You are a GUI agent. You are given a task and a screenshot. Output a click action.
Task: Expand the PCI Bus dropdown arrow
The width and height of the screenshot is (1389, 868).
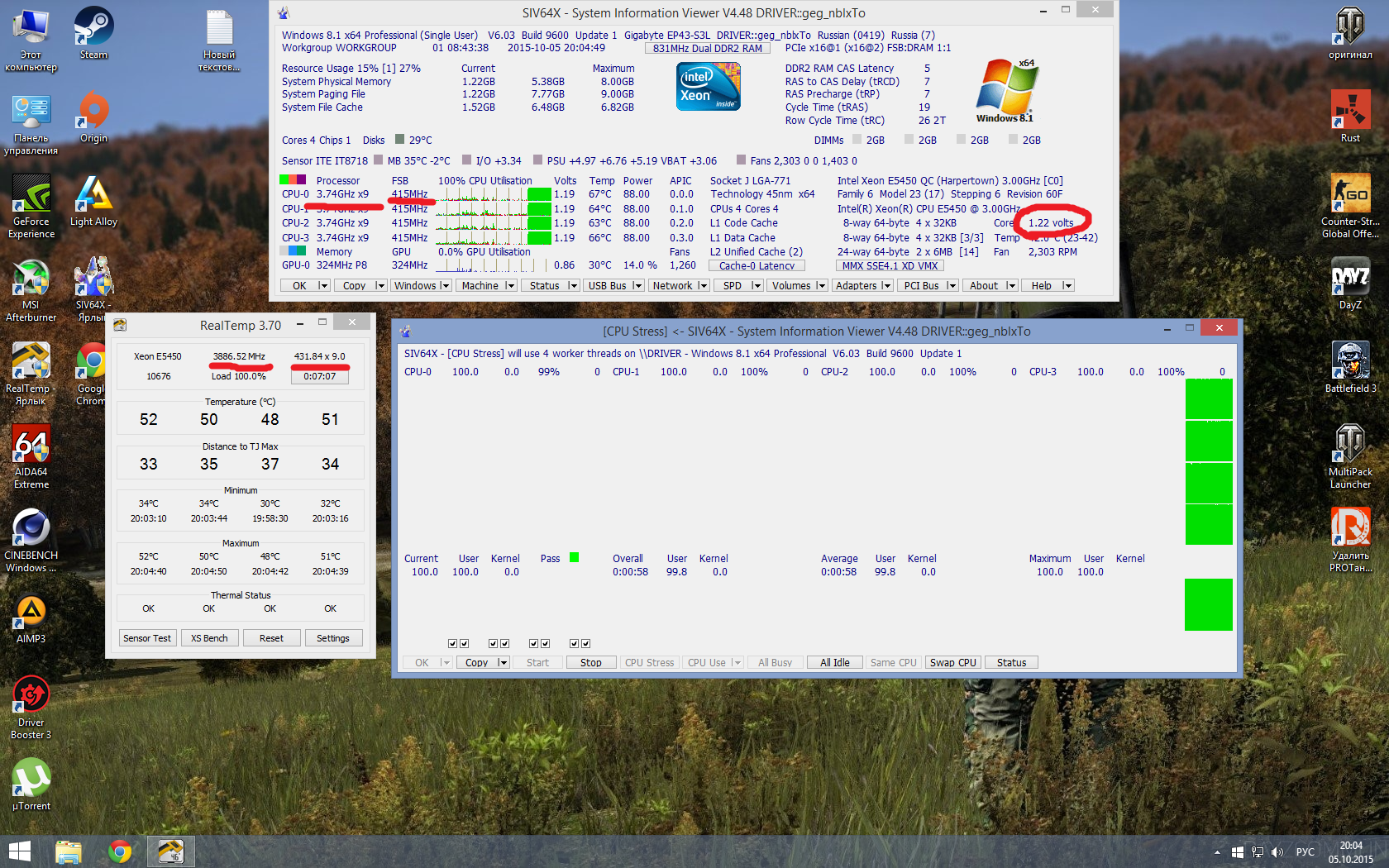click(x=952, y=286)
